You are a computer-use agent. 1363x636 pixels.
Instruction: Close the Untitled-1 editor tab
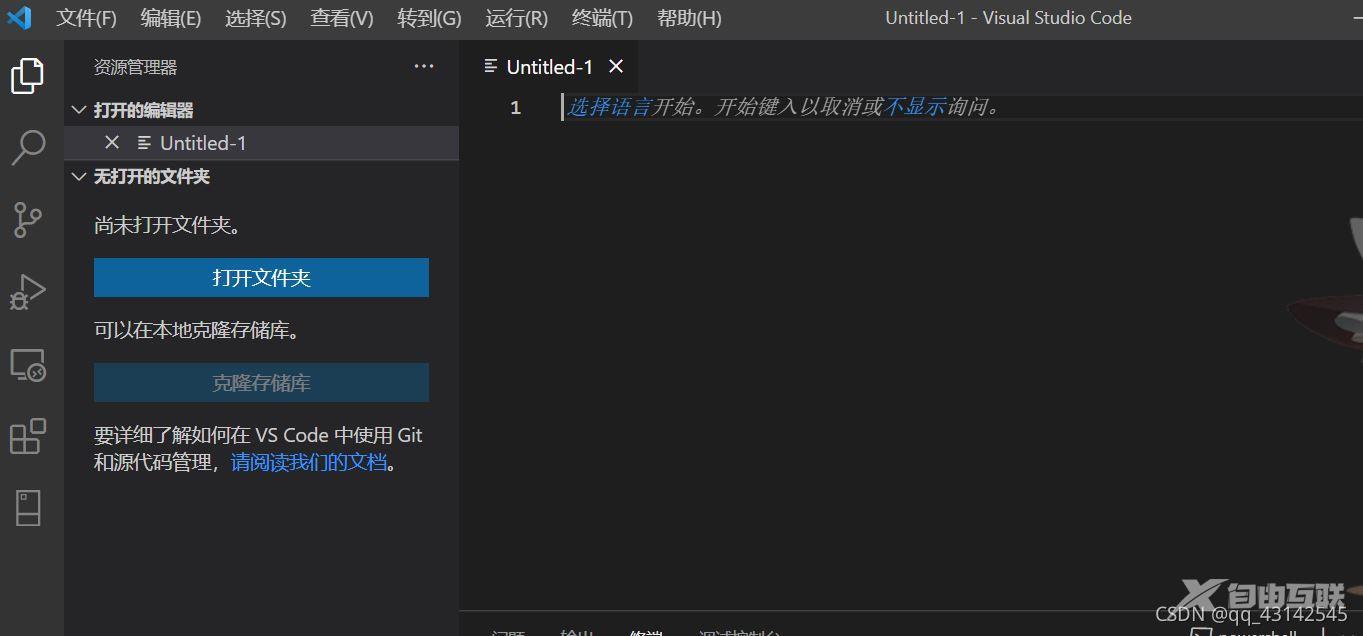click(616, 67)
